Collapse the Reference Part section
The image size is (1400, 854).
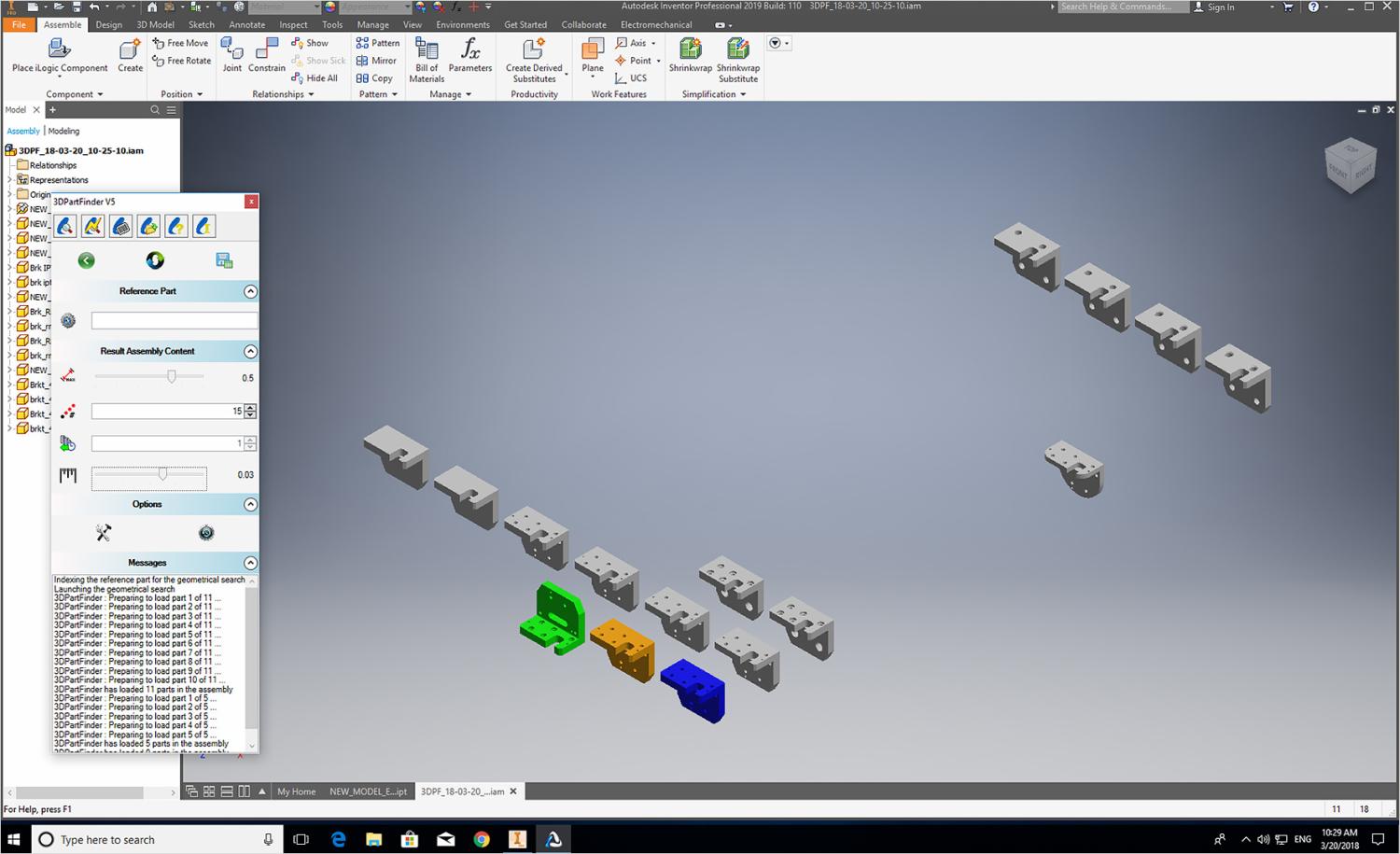250,291
